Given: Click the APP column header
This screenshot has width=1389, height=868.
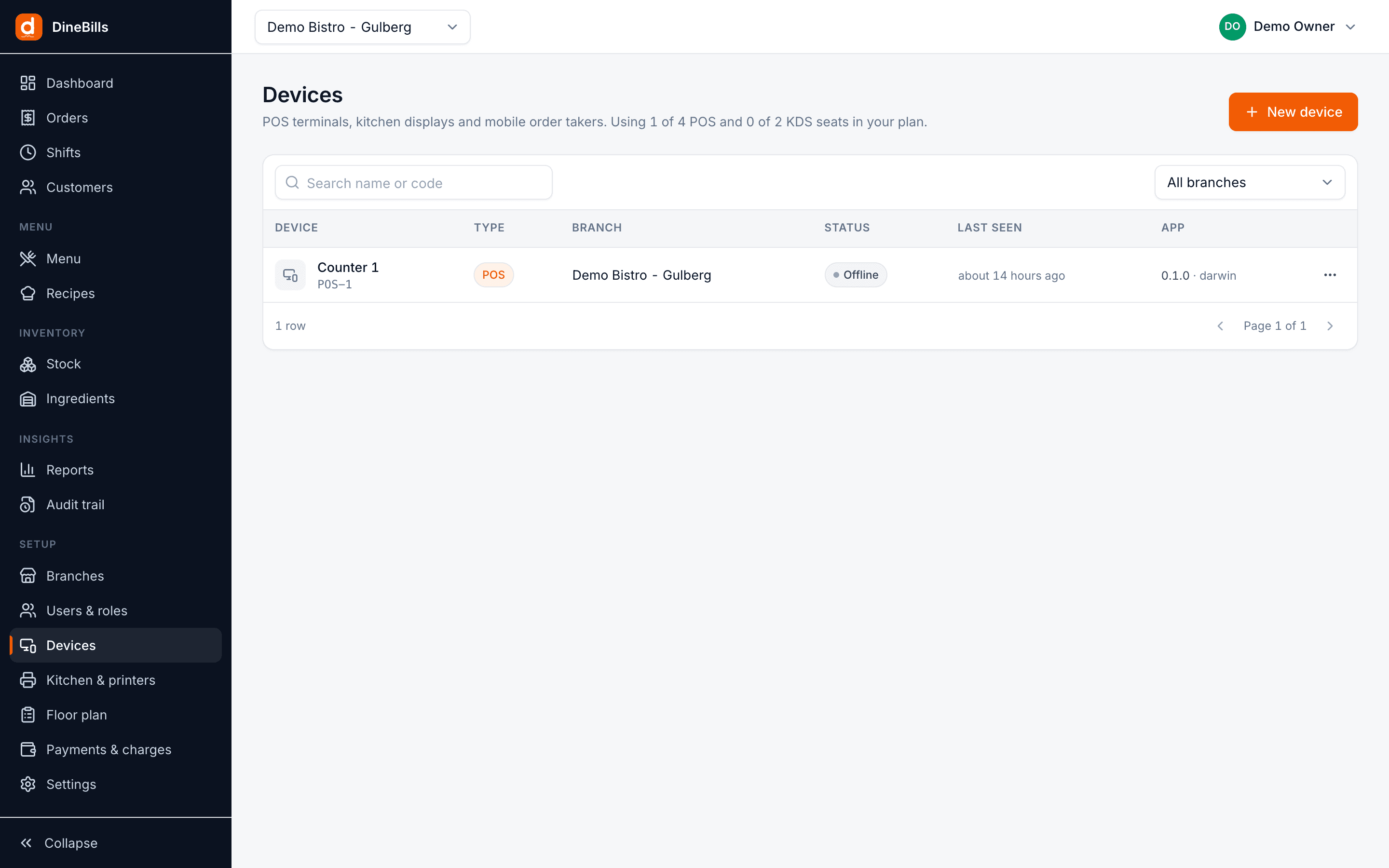Looking at the screenshot, I should click(1172, 228).
